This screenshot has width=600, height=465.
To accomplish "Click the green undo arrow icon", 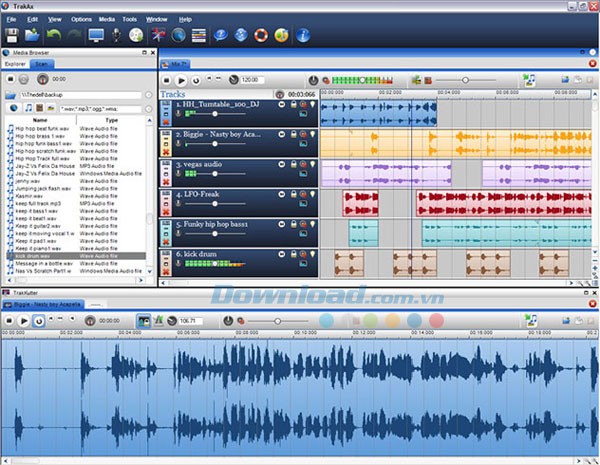I will (54, 36).
